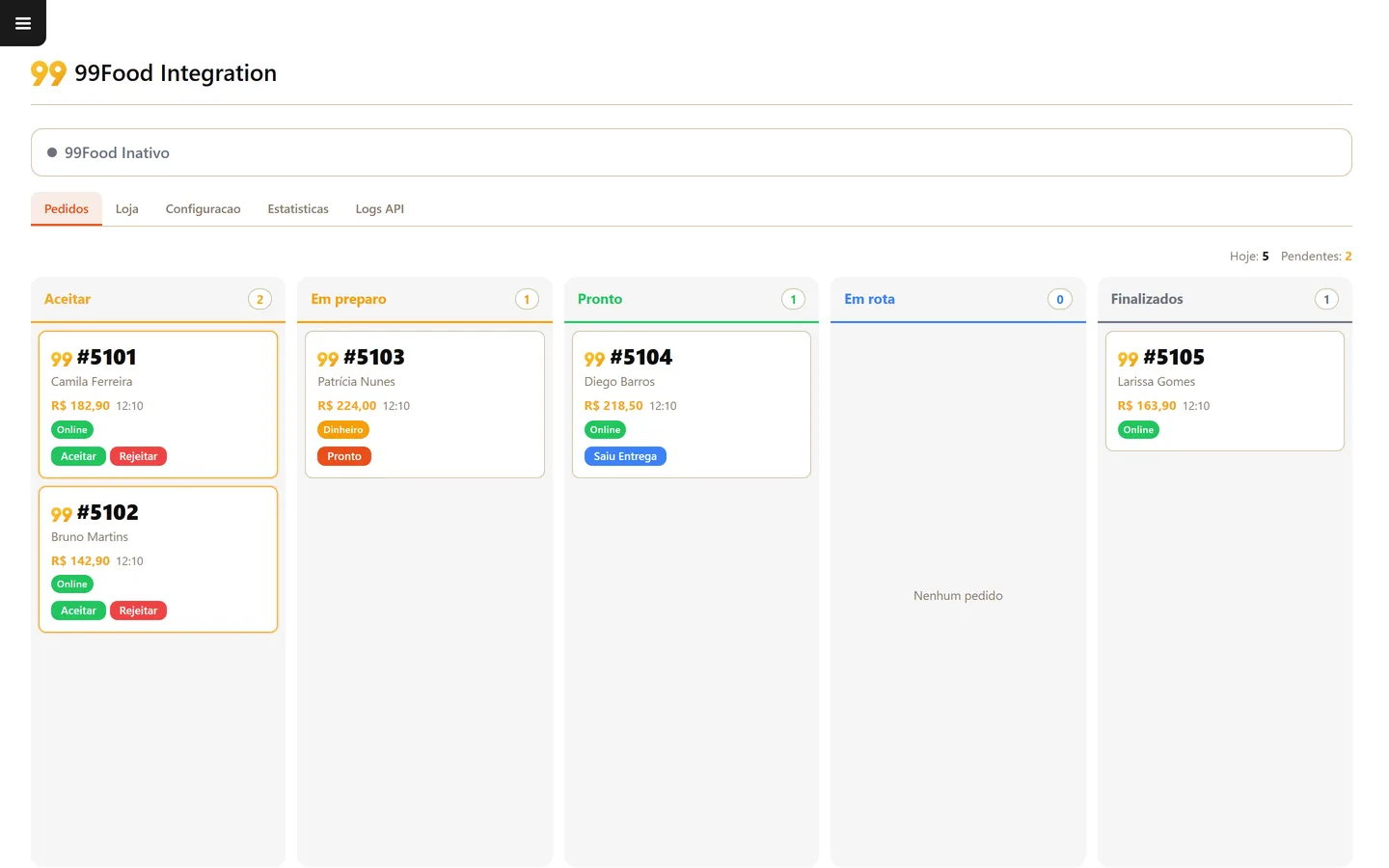Open the Logs API tab
The width and height of the screenshot is (1389, 868).
pyautogui.click(x=380, y=208)
